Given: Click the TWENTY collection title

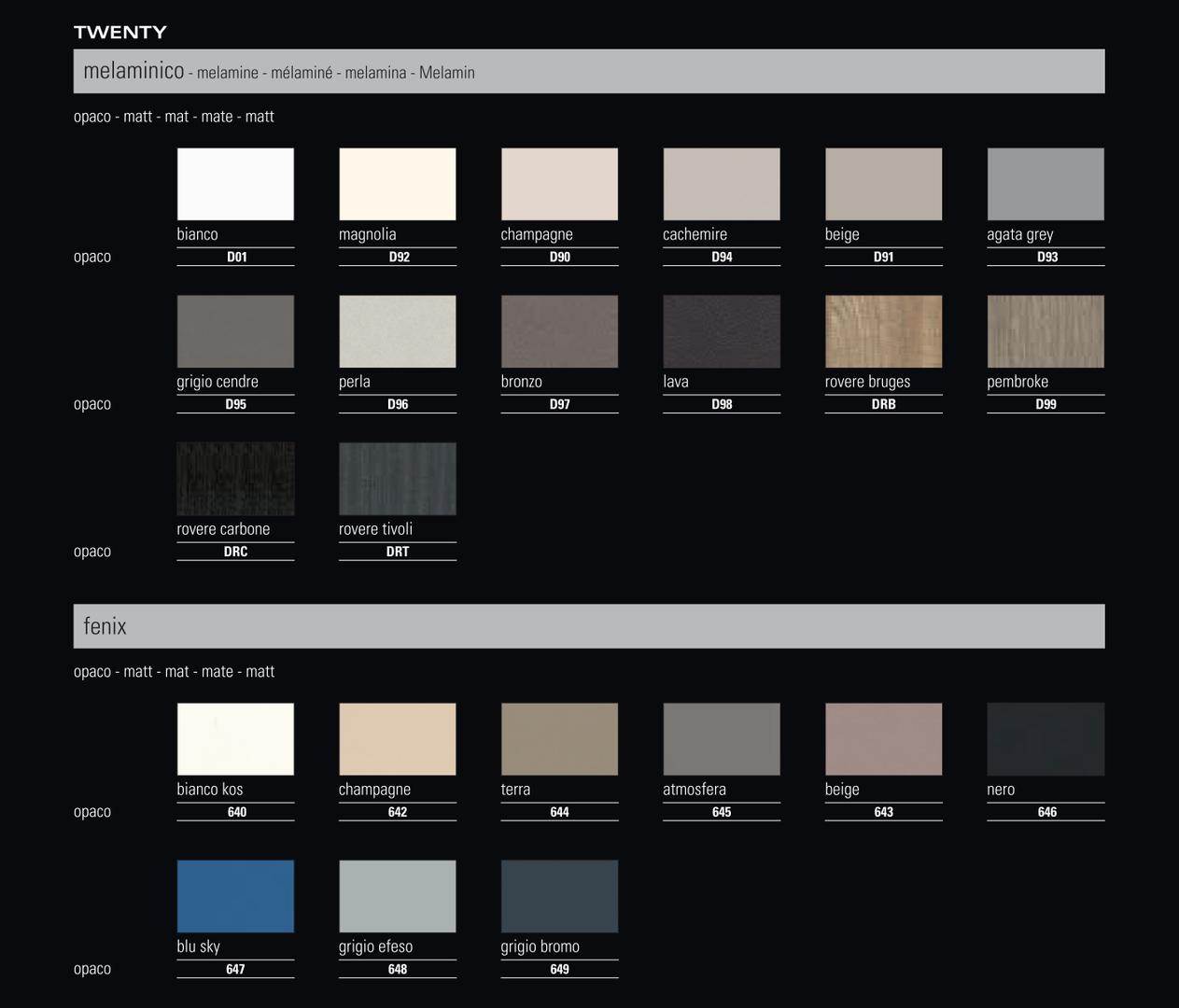Looking at the screenshot, I should [x=120, y=33].
